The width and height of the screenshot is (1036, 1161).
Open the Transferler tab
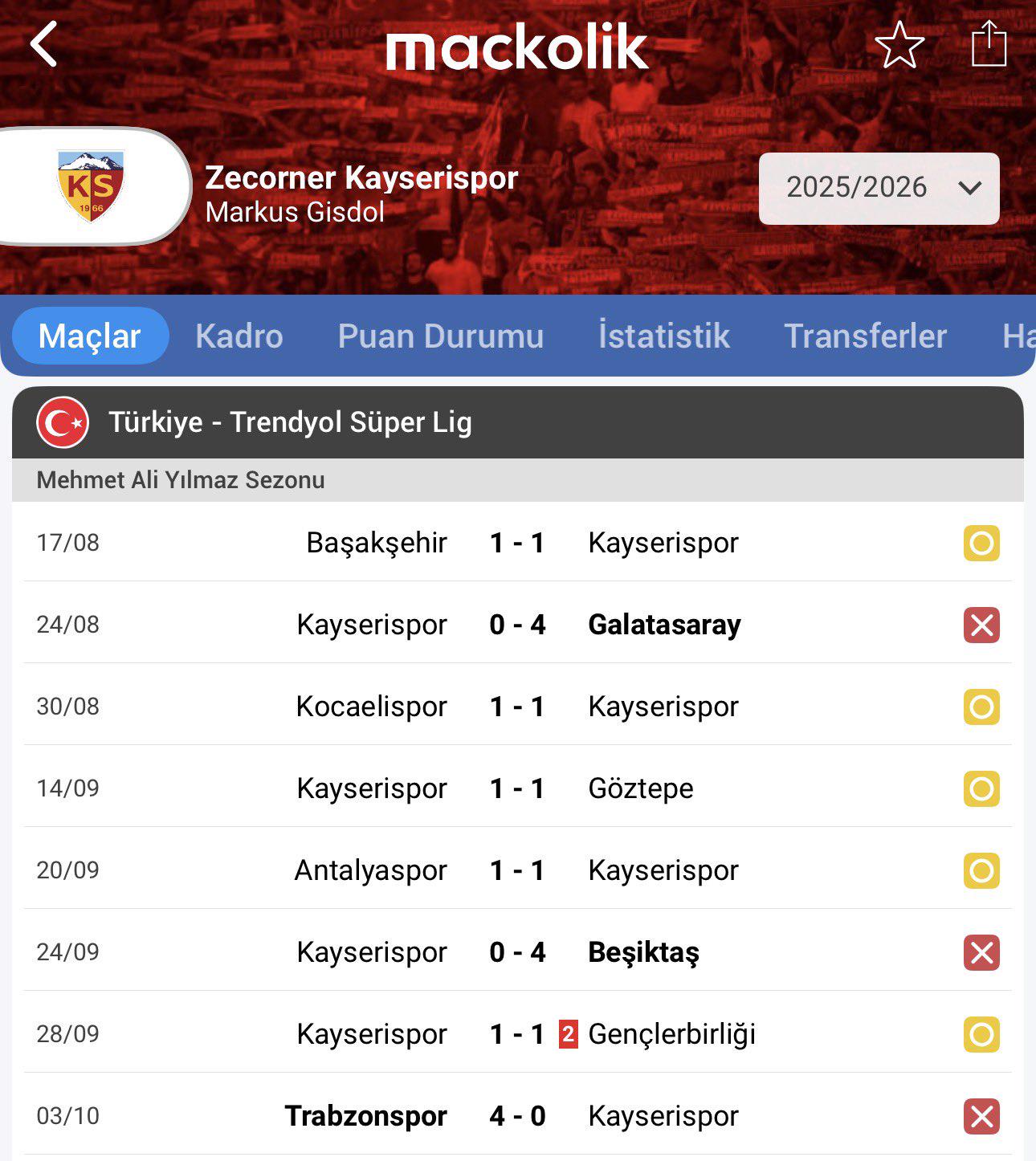pyautogui.click(x=865, y=336)
